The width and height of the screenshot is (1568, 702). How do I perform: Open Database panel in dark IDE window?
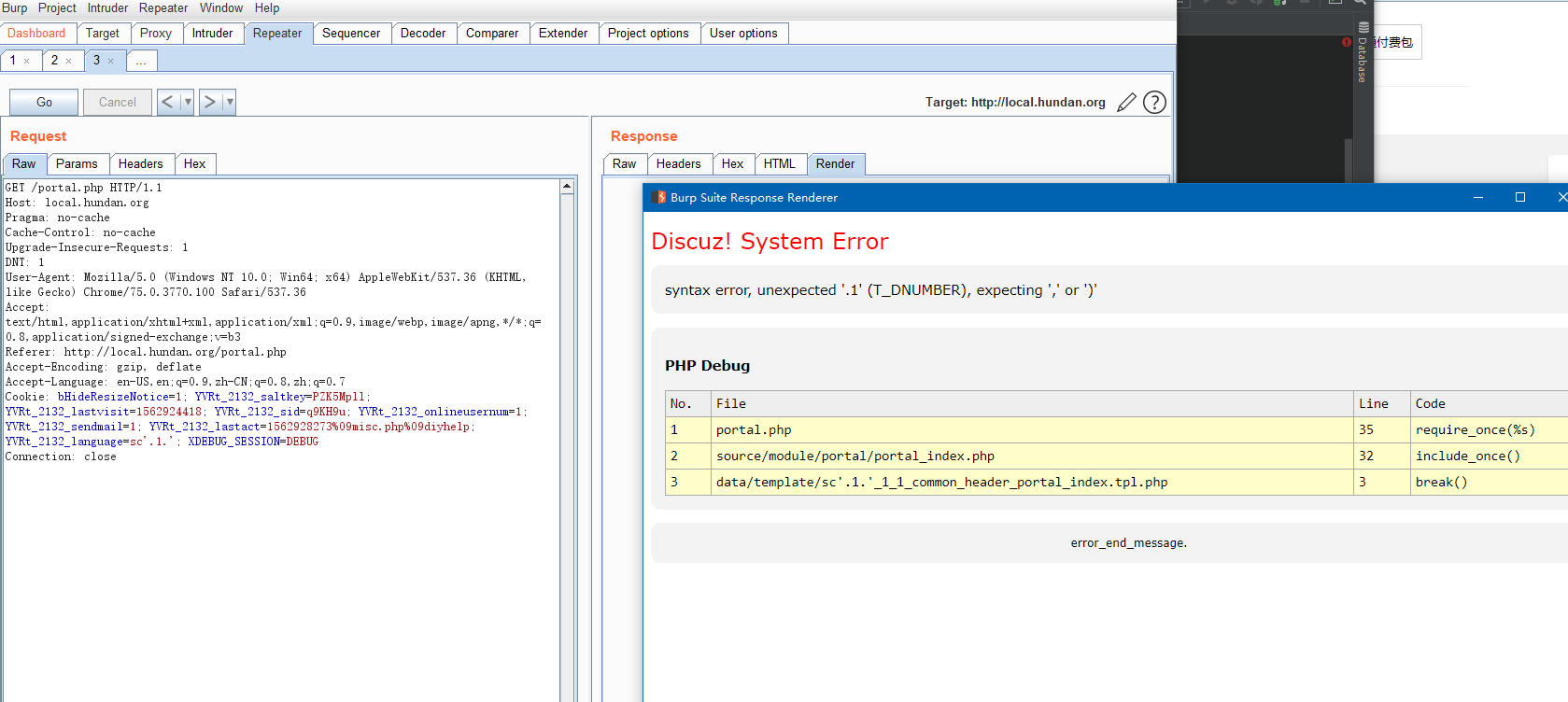[x=1363, y=53]
